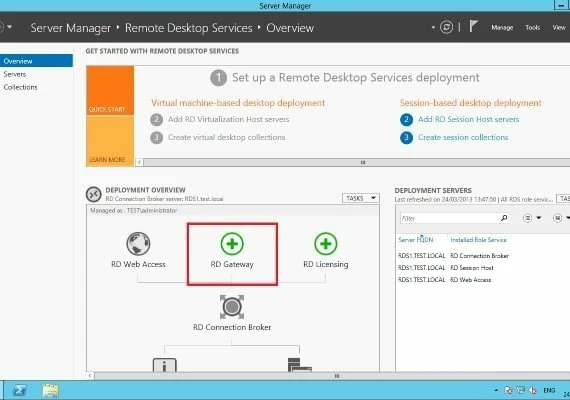
Task: Click Server Manager in breadcrumb
Action: click(71, 28)
